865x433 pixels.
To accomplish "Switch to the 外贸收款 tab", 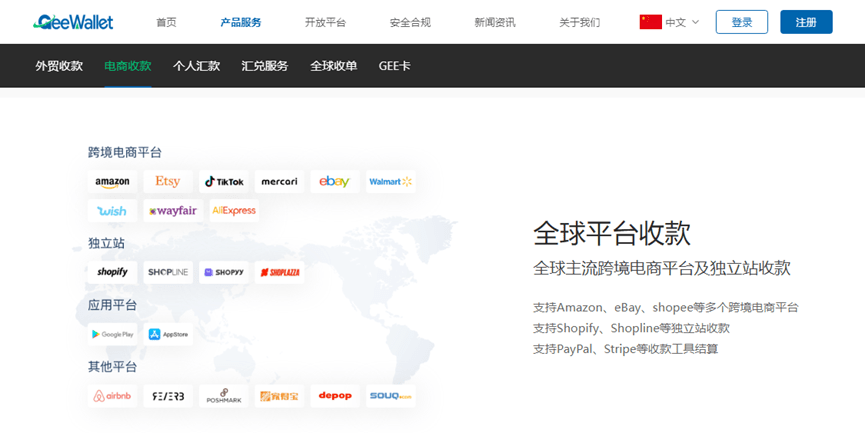I will click(59, 66).
